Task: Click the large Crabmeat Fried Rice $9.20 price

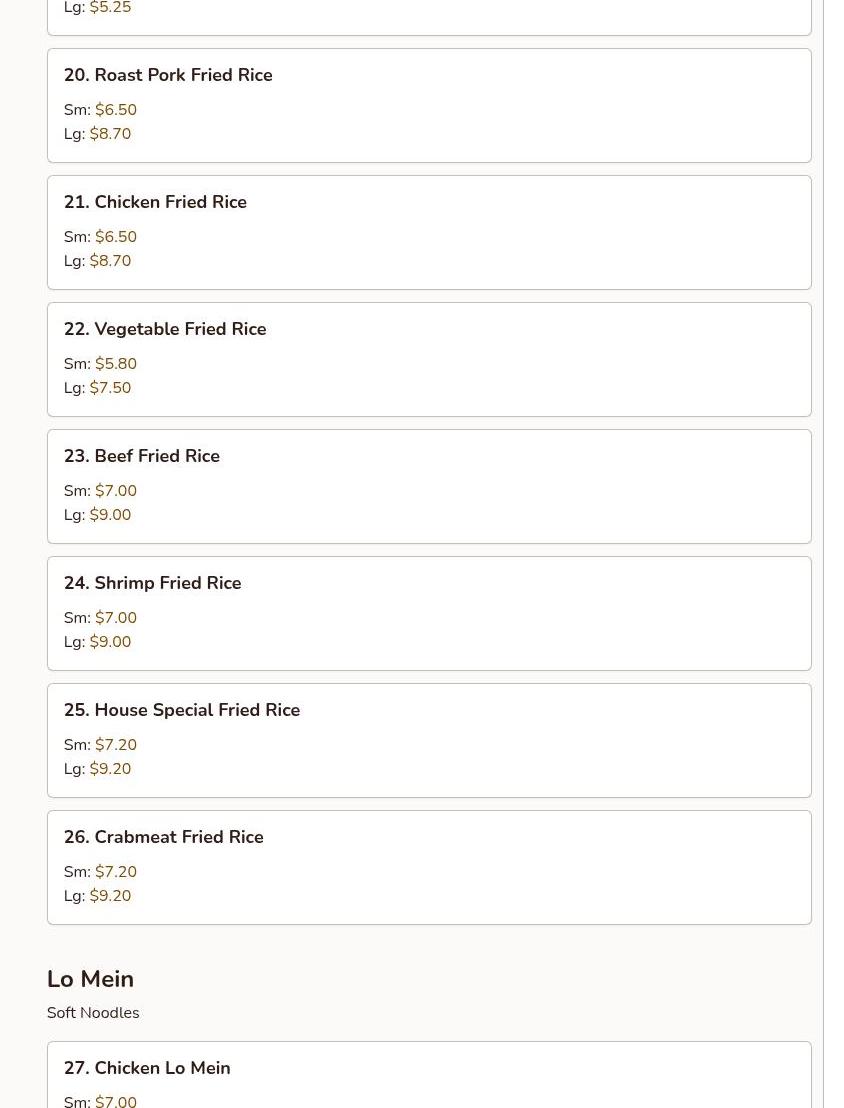Action: [110, 896]
